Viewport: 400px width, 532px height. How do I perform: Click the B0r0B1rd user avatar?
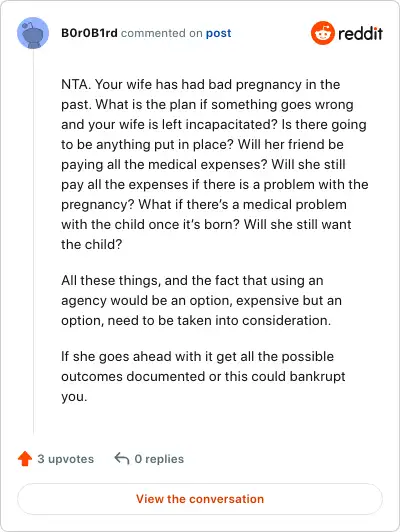pos(33,33)
